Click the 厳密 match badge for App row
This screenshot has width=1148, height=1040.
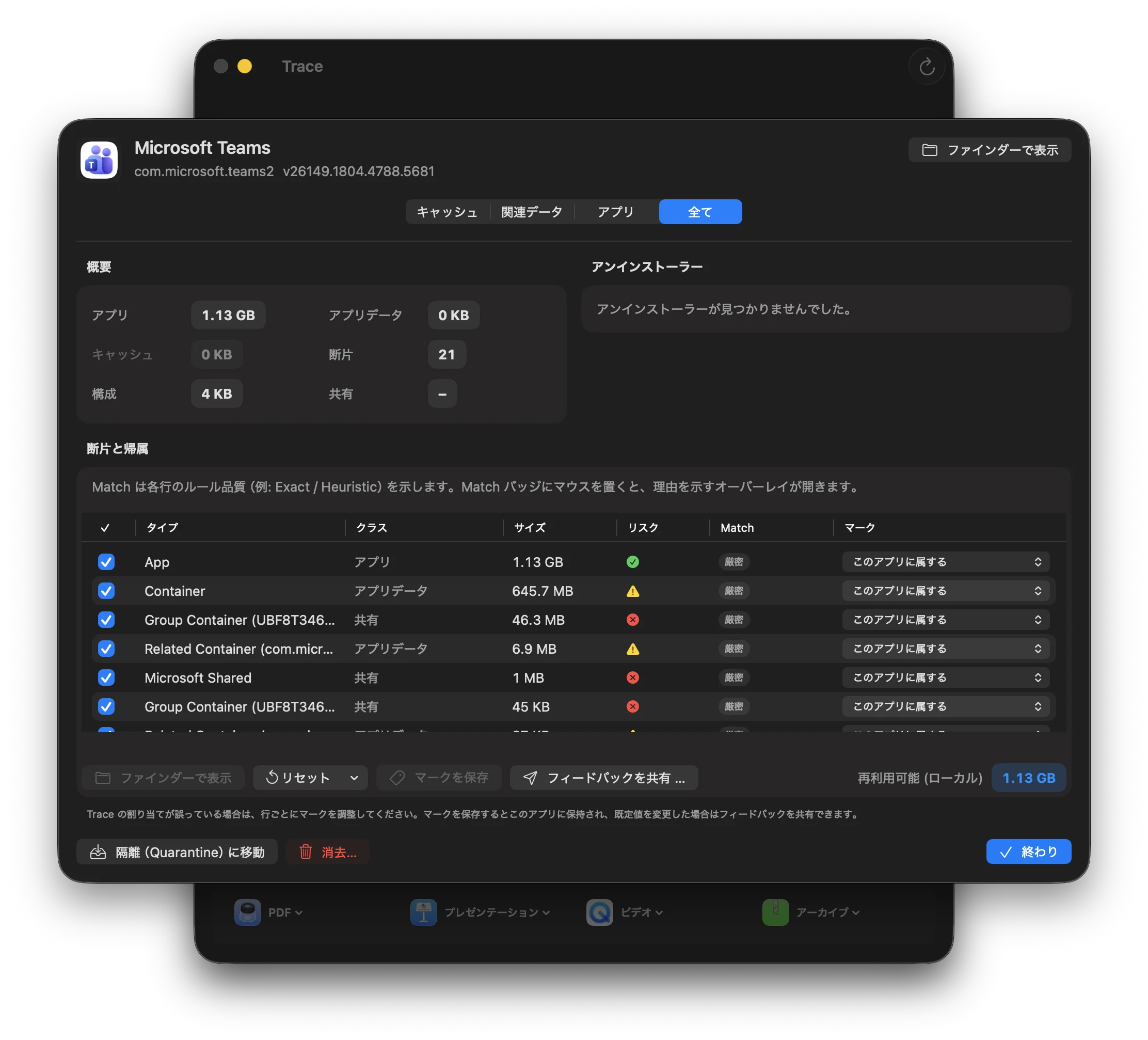pos(734,562)
